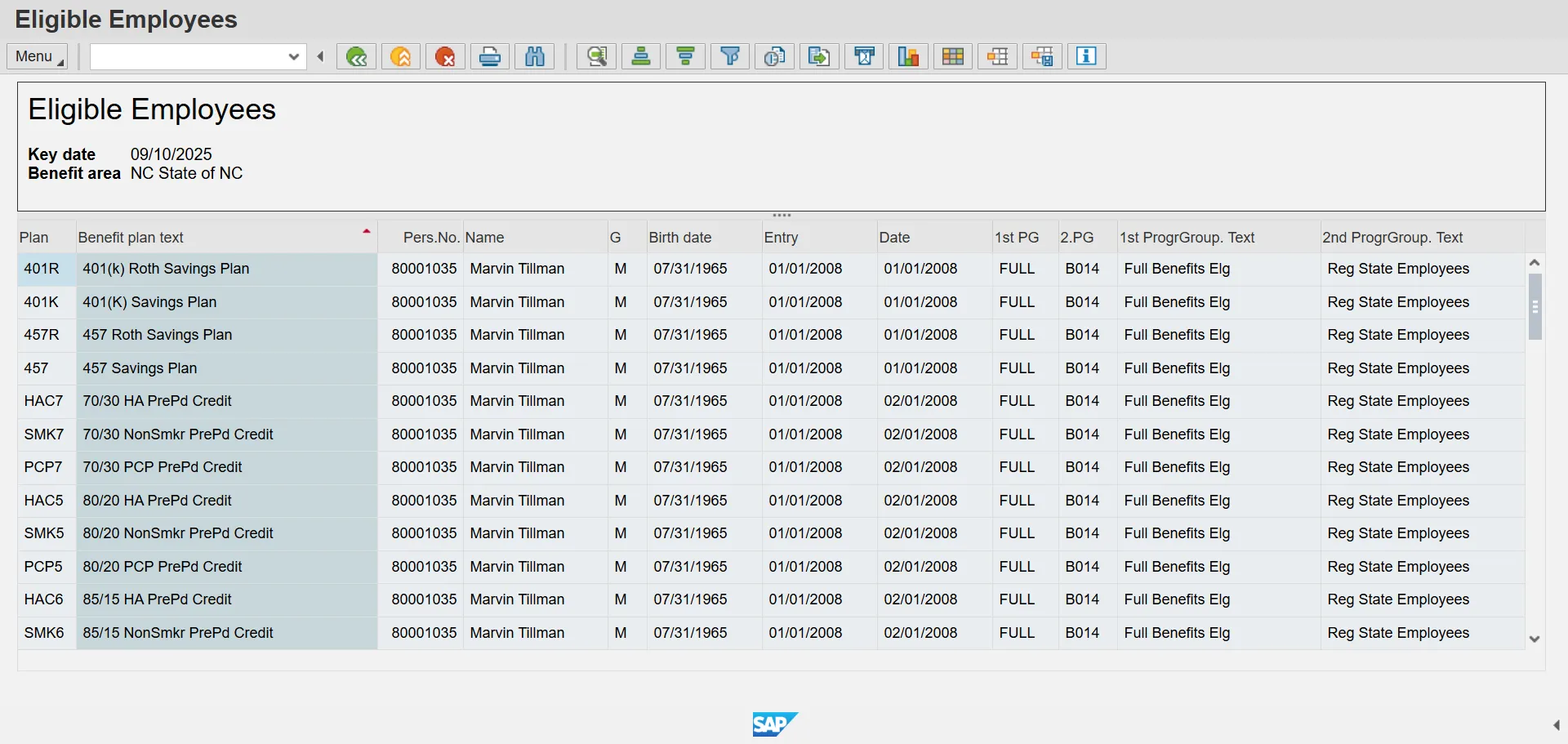Image resolution: width=1568 pixels, height=744 pixels.
Task: Expand side panel arrow at bottom right
Action: pyautogui.click(x=1556, y=725)
